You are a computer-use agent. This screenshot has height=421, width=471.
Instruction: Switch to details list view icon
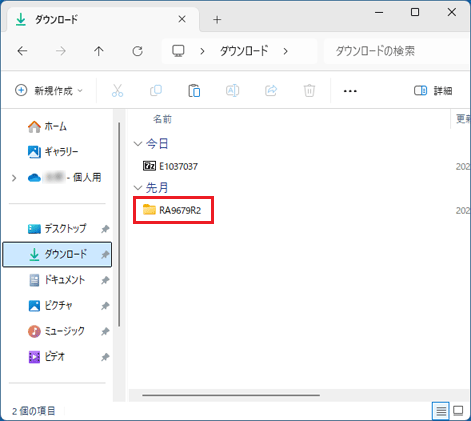click(441, 411)
